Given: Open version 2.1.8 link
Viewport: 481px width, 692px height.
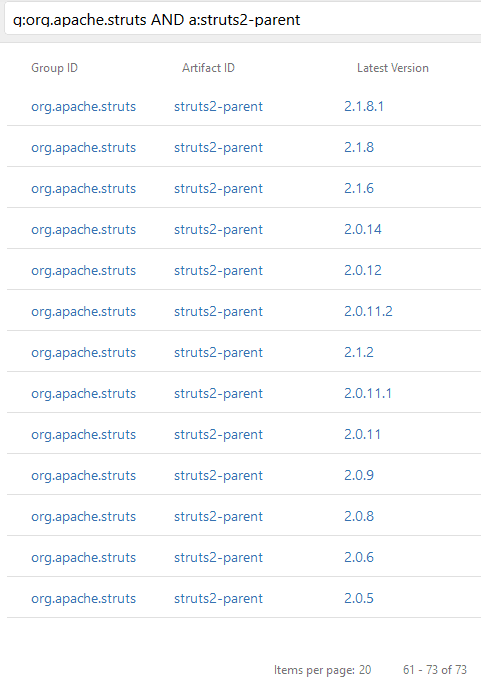Looking at the screenshot, I should tap(359, 147).
